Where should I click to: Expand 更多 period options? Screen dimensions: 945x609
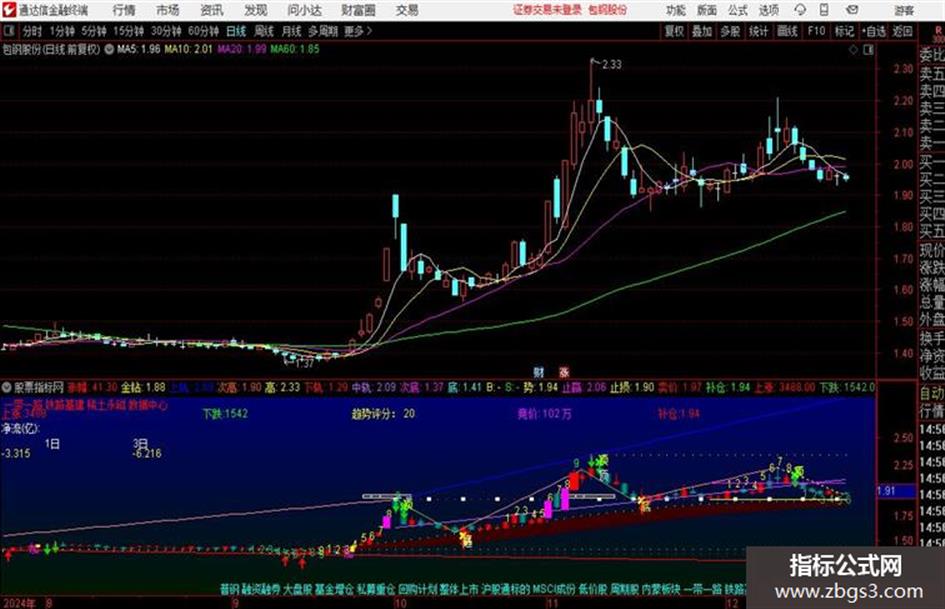pyautogui.click(x=357, y=31)
